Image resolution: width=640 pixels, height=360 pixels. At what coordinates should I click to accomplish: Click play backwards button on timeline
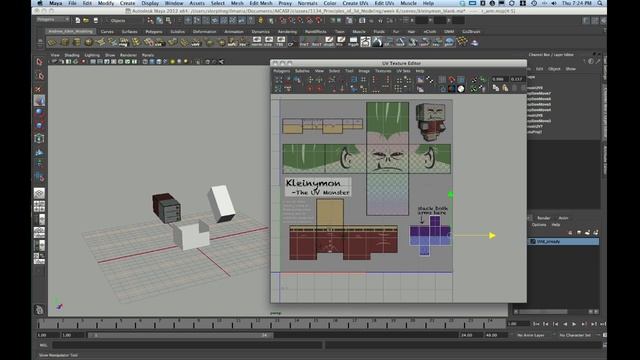tap(565, 324)
